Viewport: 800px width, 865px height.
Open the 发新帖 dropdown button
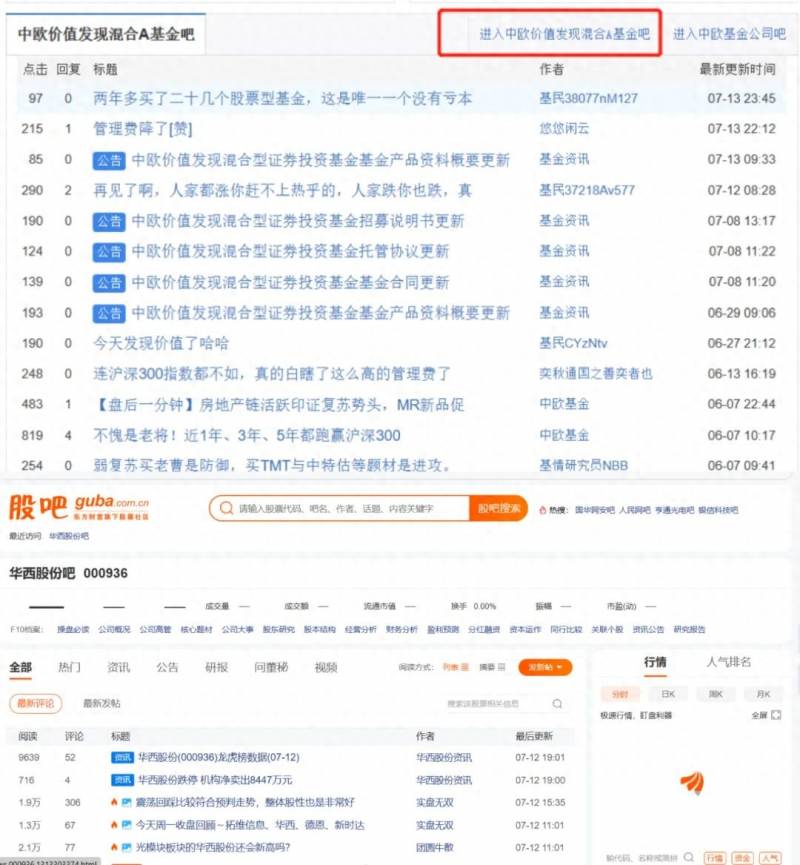(x=545, y=667)
